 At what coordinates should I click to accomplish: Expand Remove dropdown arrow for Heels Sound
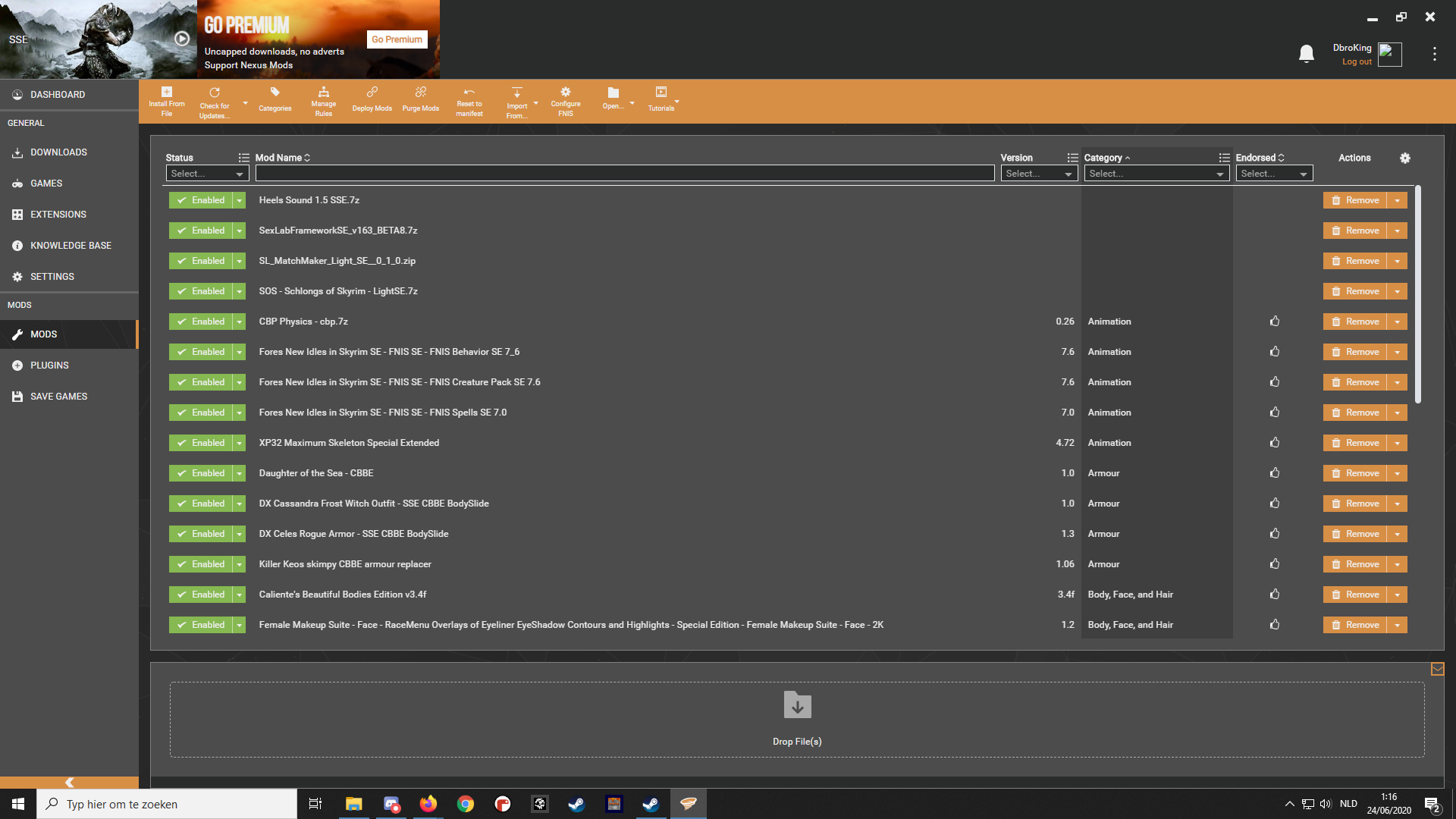coord(1397,200)
